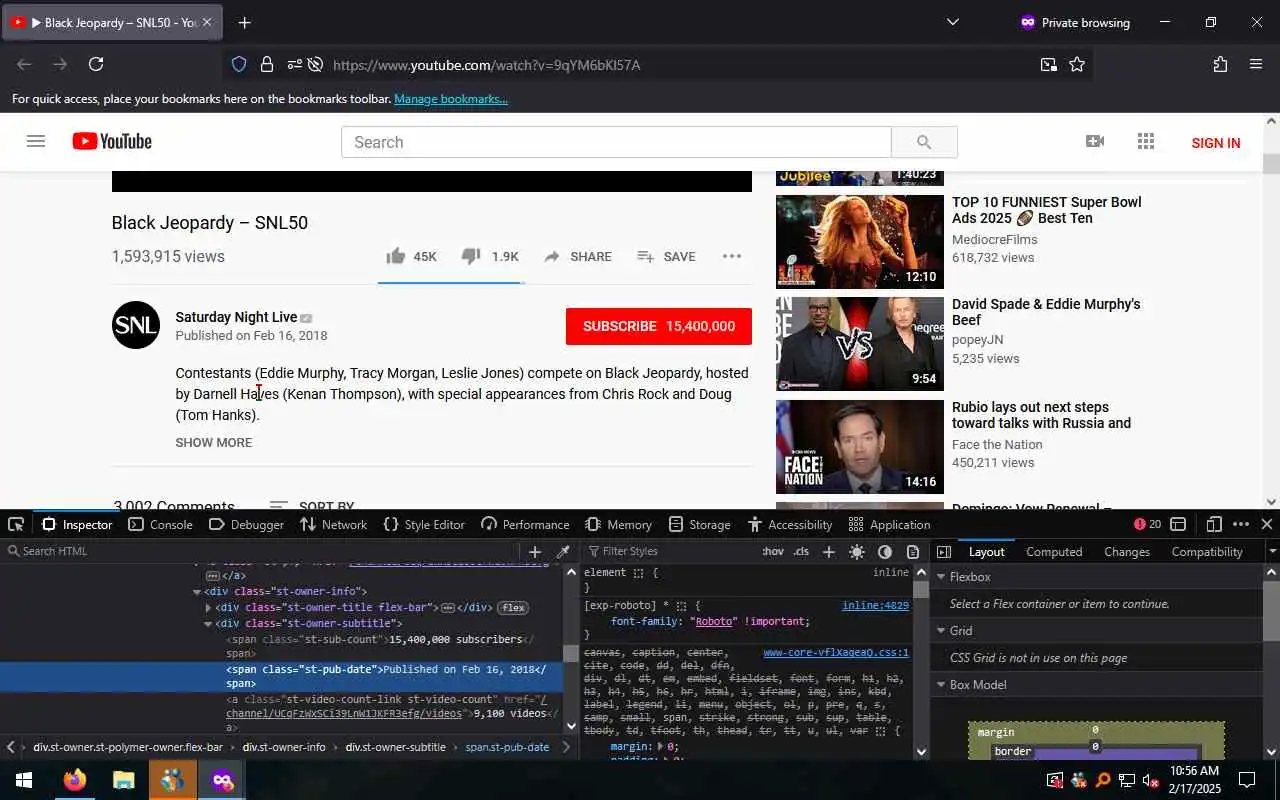Toggle dark color scheme simulation
Screen dimensions: 1280x800
click(885, 551)
